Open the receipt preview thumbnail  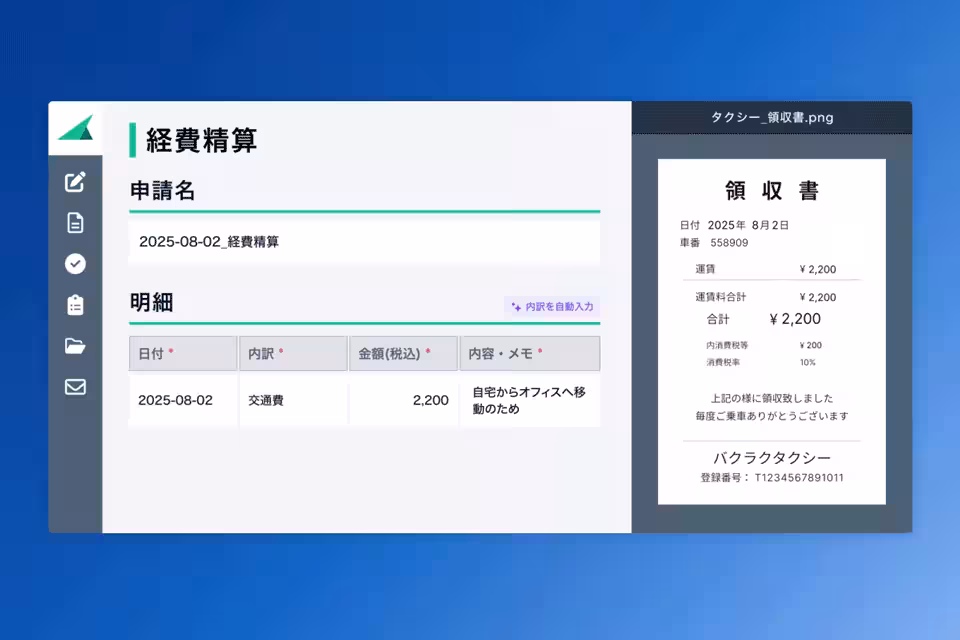click(x=771, y=332)
